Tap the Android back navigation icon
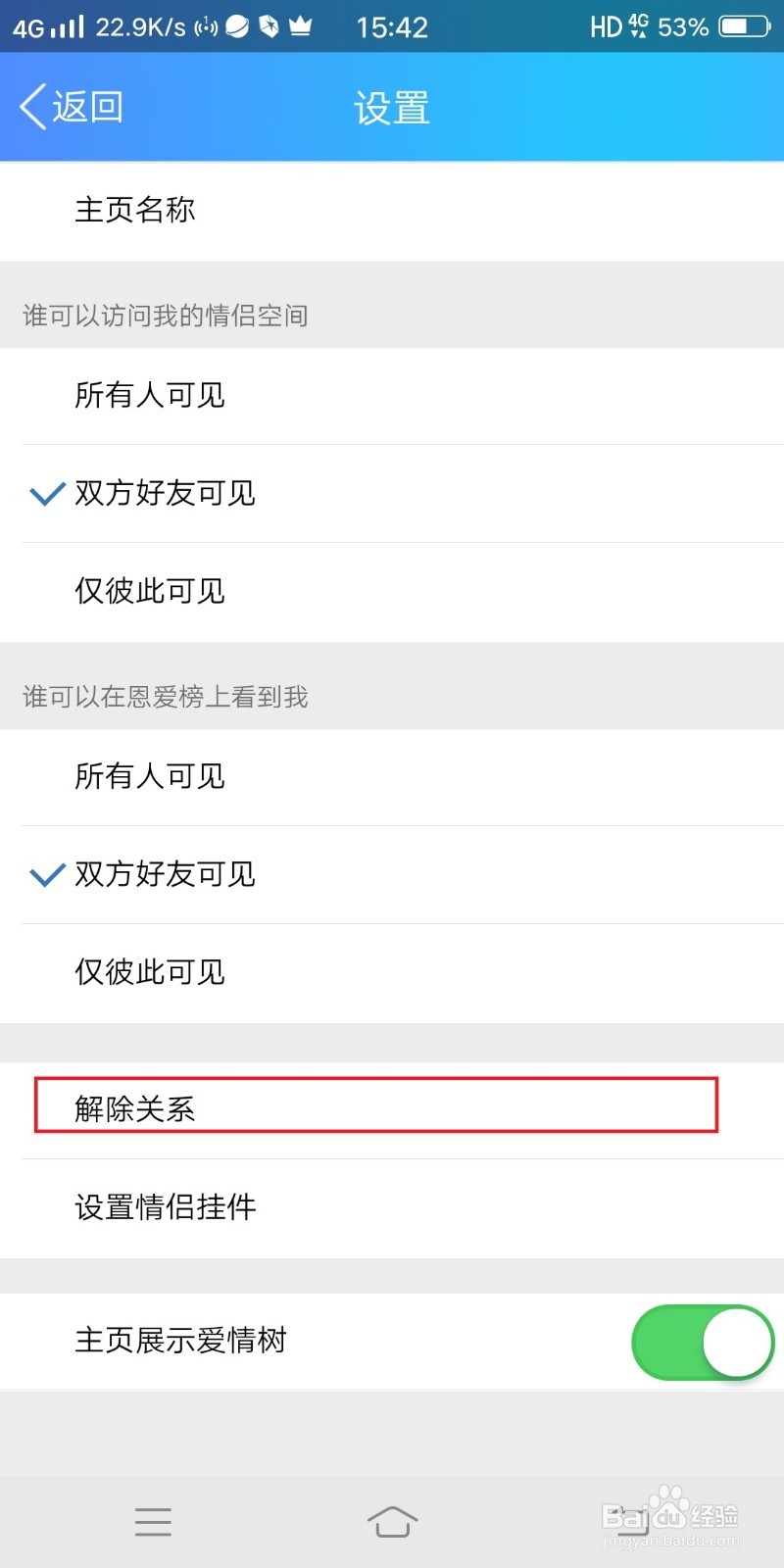 click(x=632, y=1521)
